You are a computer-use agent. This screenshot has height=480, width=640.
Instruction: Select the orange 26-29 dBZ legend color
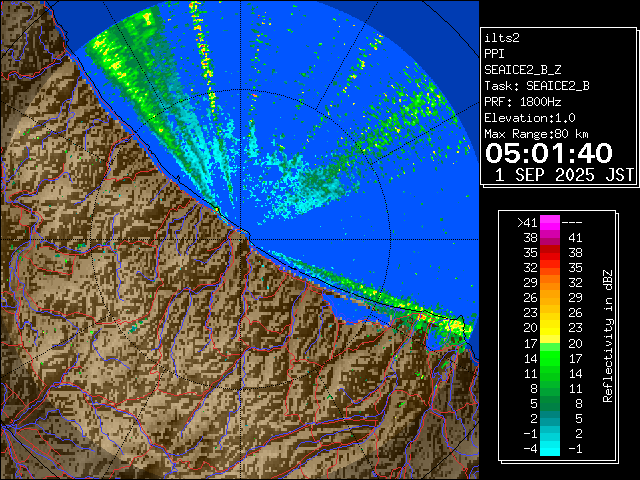tap(550, 297)
